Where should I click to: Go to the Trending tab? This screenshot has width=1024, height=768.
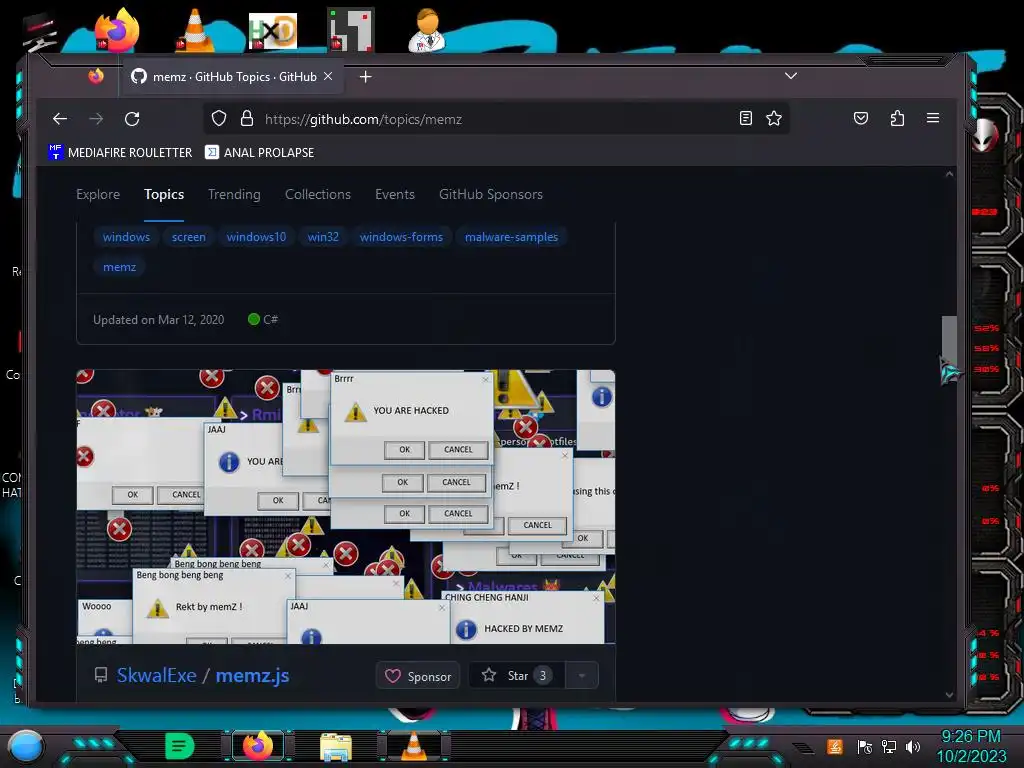pyautogui.click(x=234, y=194)
